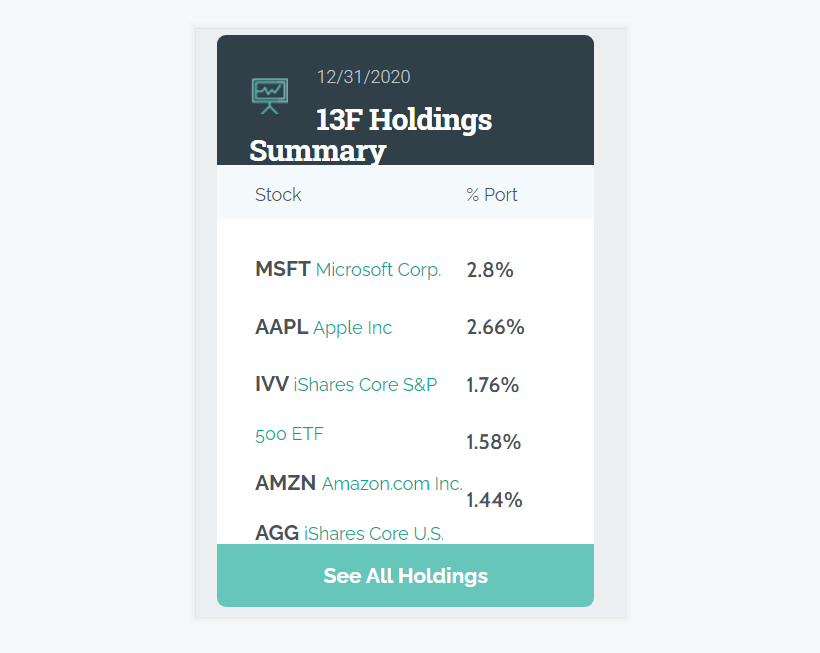Image resolution: width=820 pixels, height=653 pixels.
Task: Open the Microsoft Corp. link
Action: click(x=378, y=270)
